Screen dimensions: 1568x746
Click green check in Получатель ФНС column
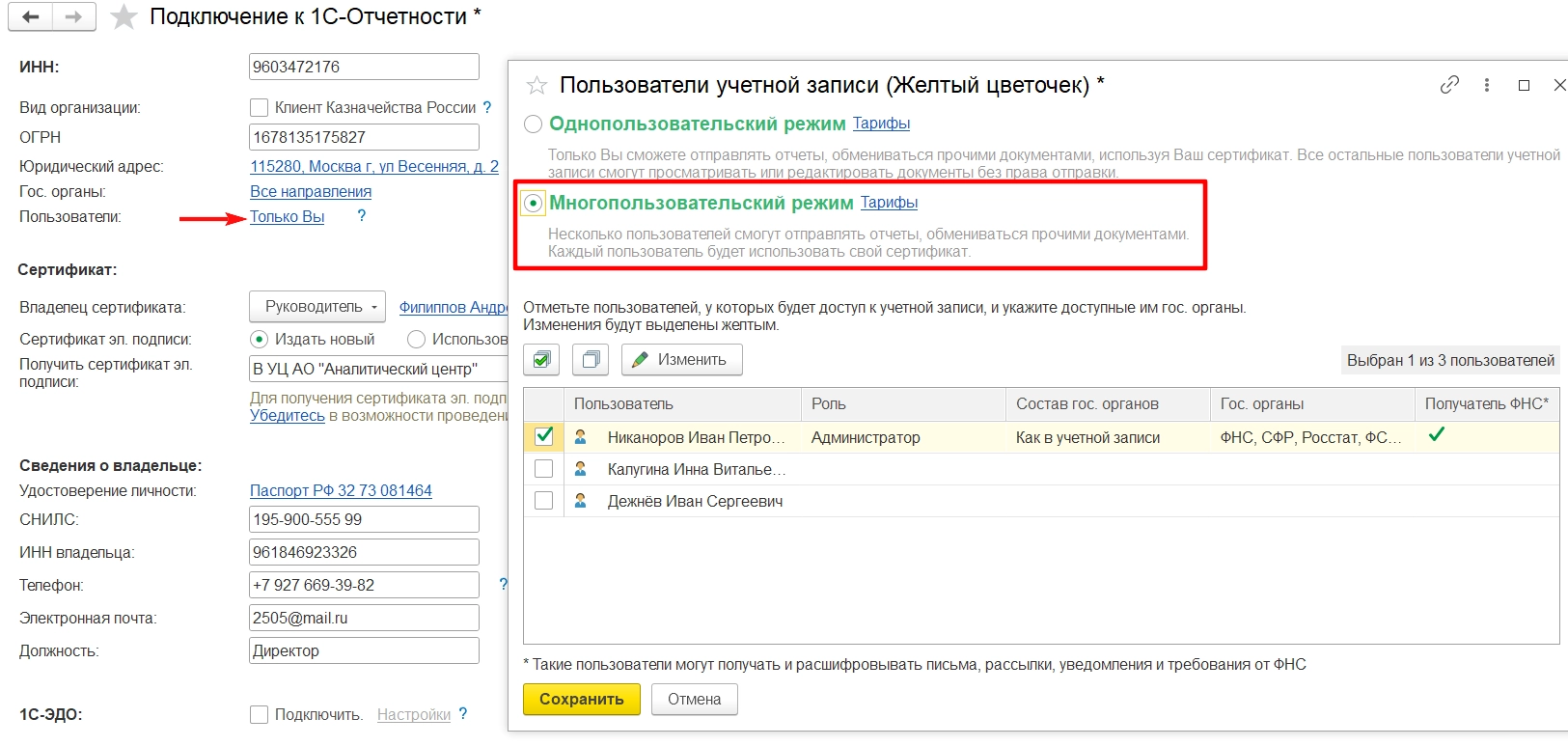(x=1437, y=434)
